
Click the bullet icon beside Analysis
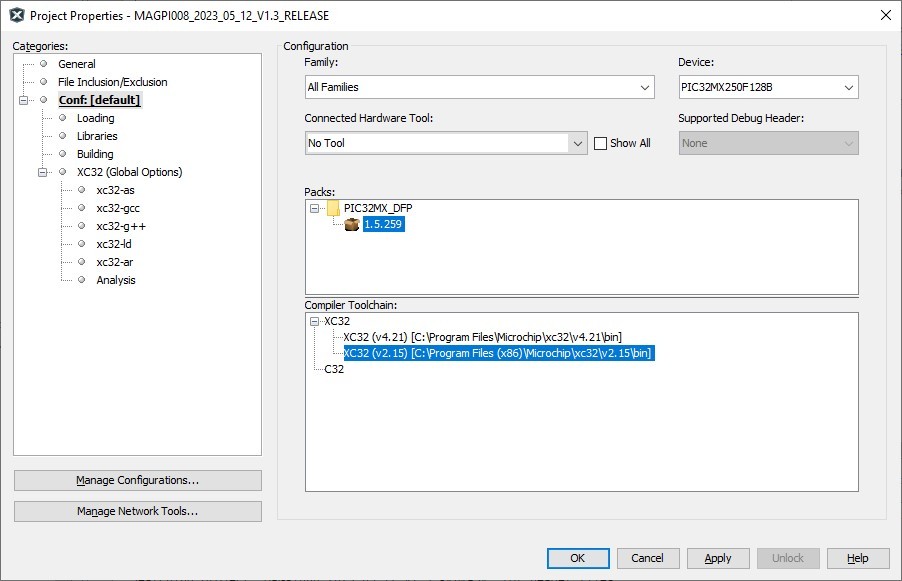click(82, 280)
